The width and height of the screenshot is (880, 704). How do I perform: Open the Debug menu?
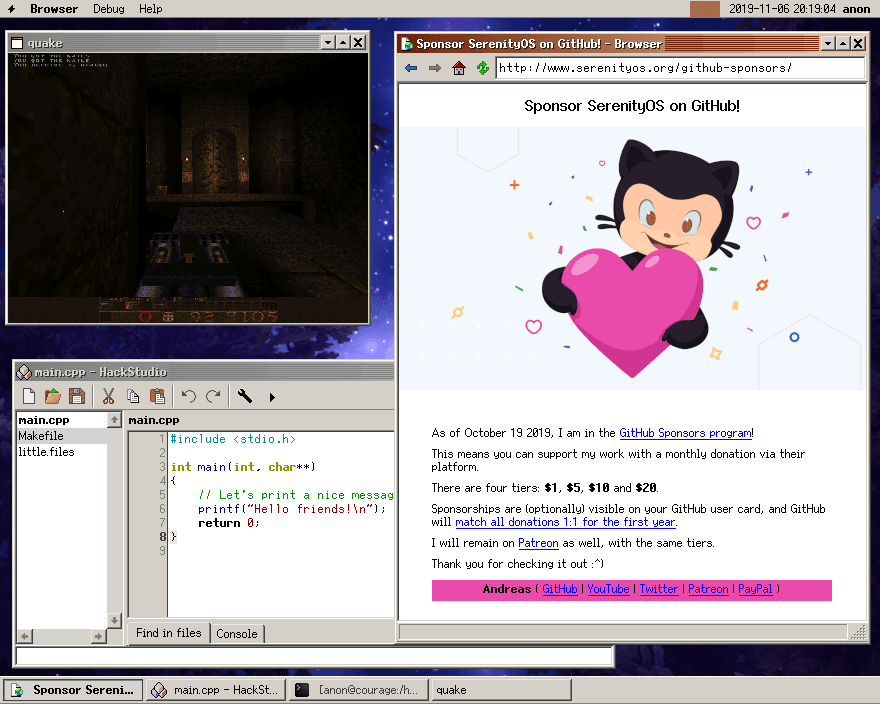pyautogui.click(x=109, y=9)
